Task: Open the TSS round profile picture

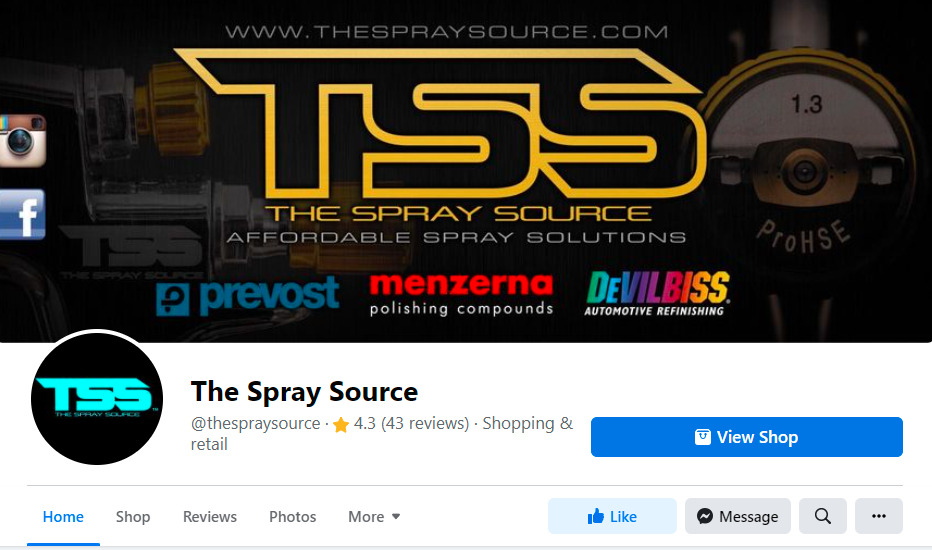Action: click(x=97, y=398)
